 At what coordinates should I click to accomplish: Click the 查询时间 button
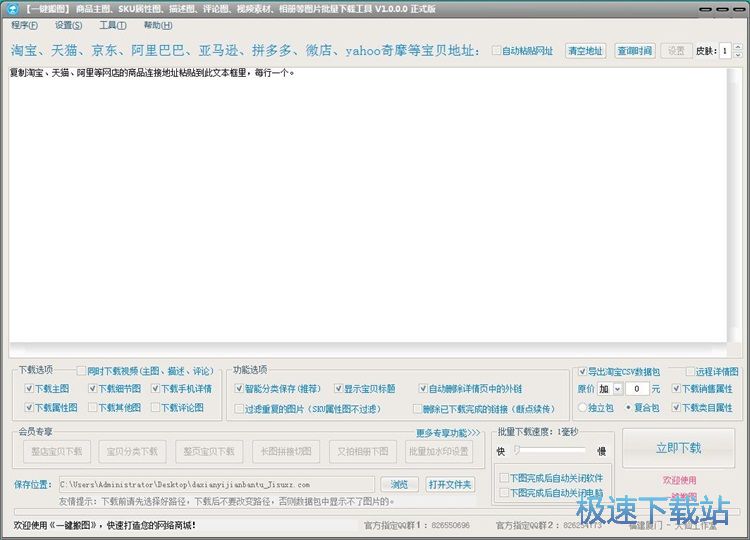point(634,51)
